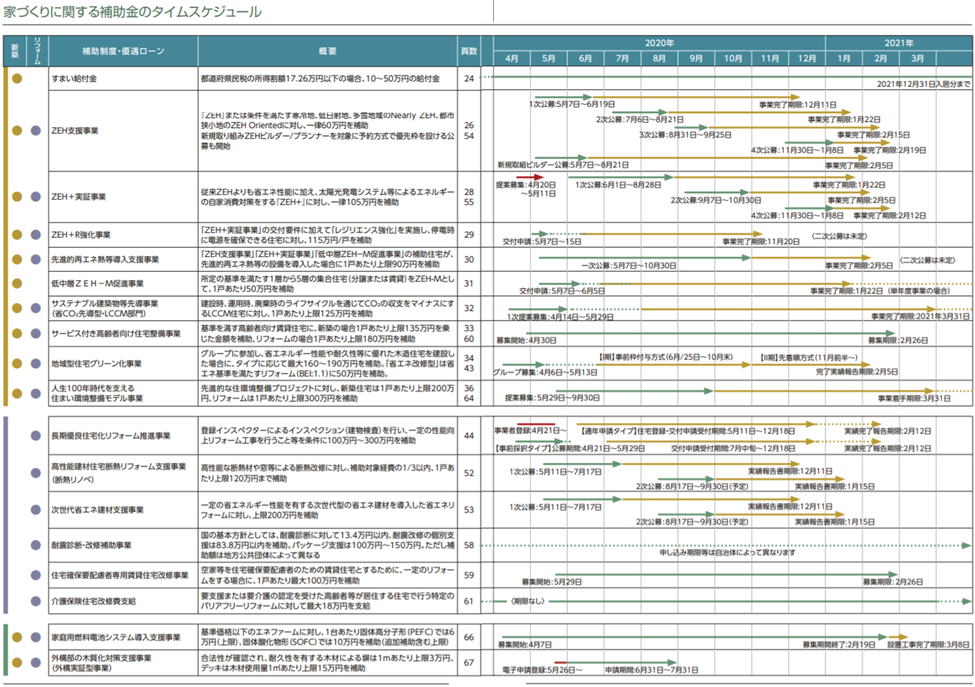Click the 2020年 year header
The width and height of the screenshot is (975, 687).
[x=659, y=43]
